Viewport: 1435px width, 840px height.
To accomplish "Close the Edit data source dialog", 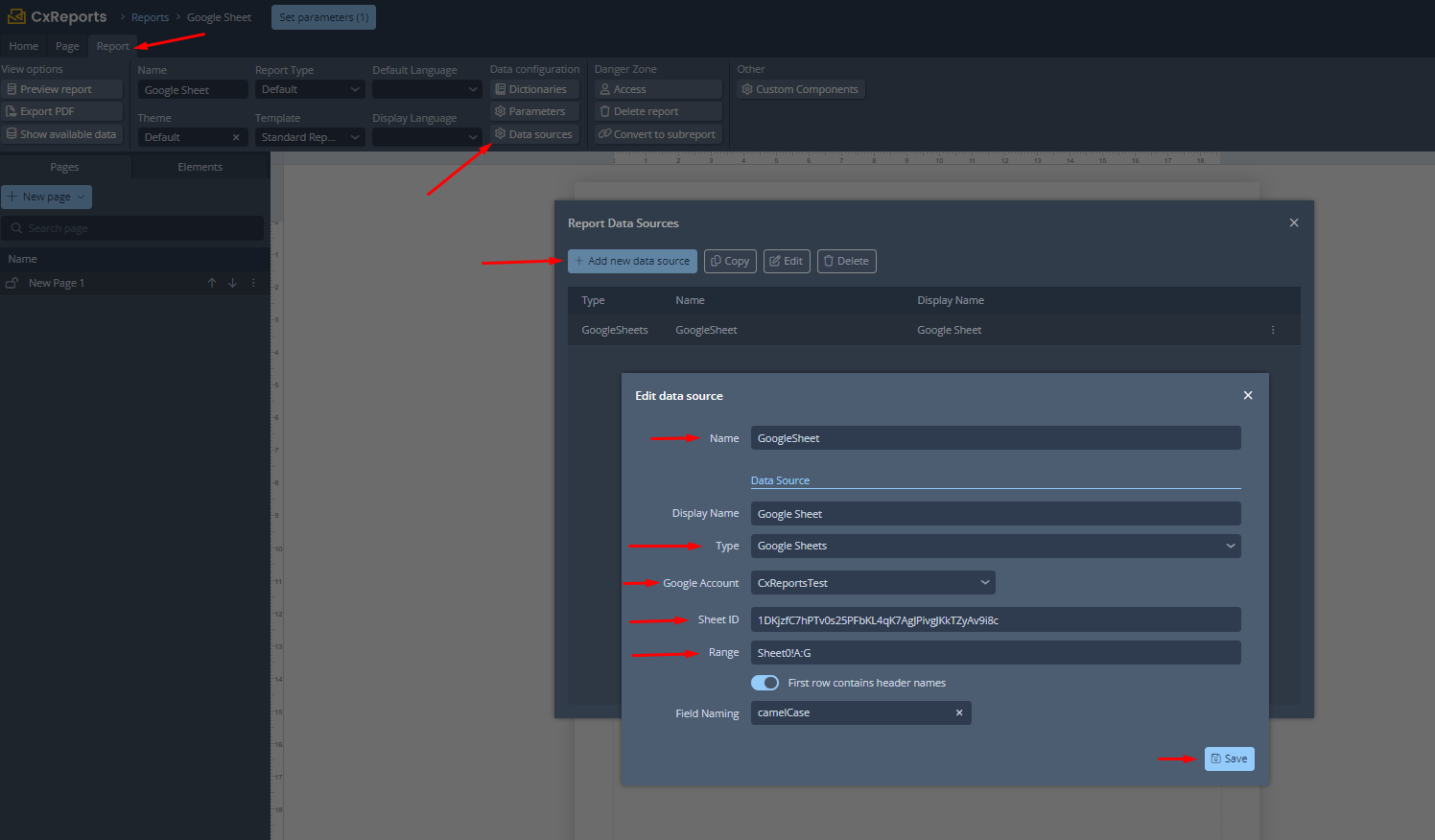I will 1248,395.
